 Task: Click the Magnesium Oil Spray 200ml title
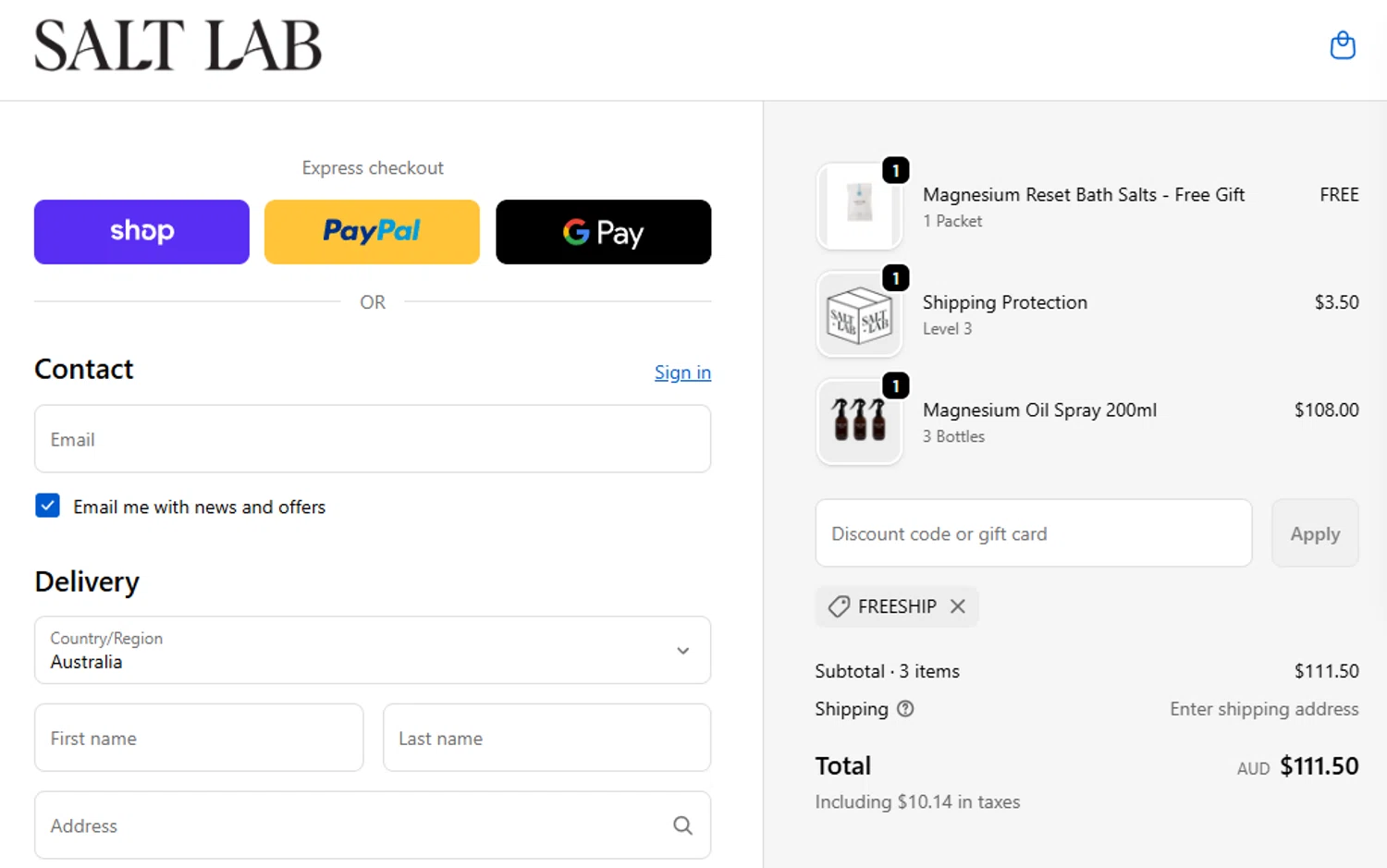[1039, 410]
